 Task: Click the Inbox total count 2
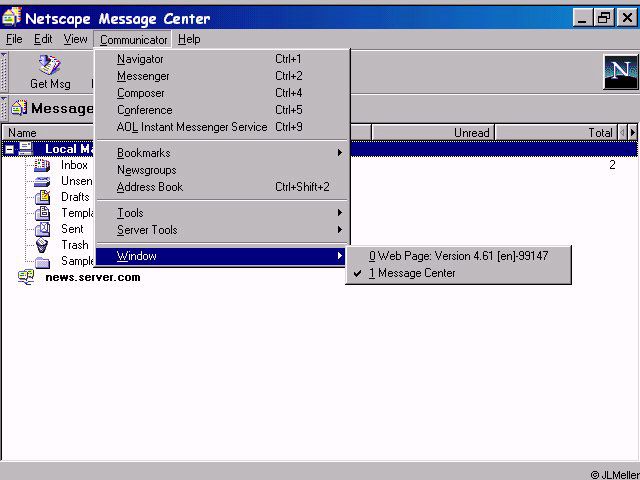[x=612, y=165]
